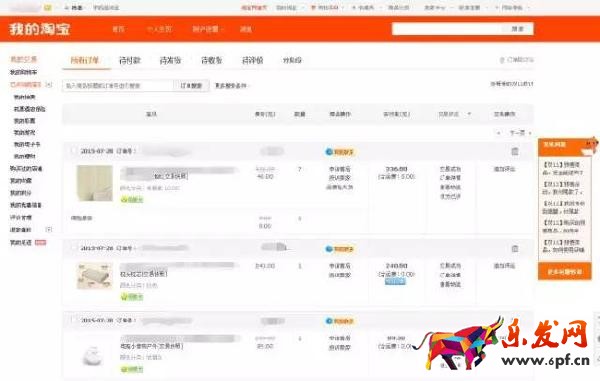The width and height of the screenshot is (600, 381).
Task: Open 订单回收站 link at top right
Action: 517,60
